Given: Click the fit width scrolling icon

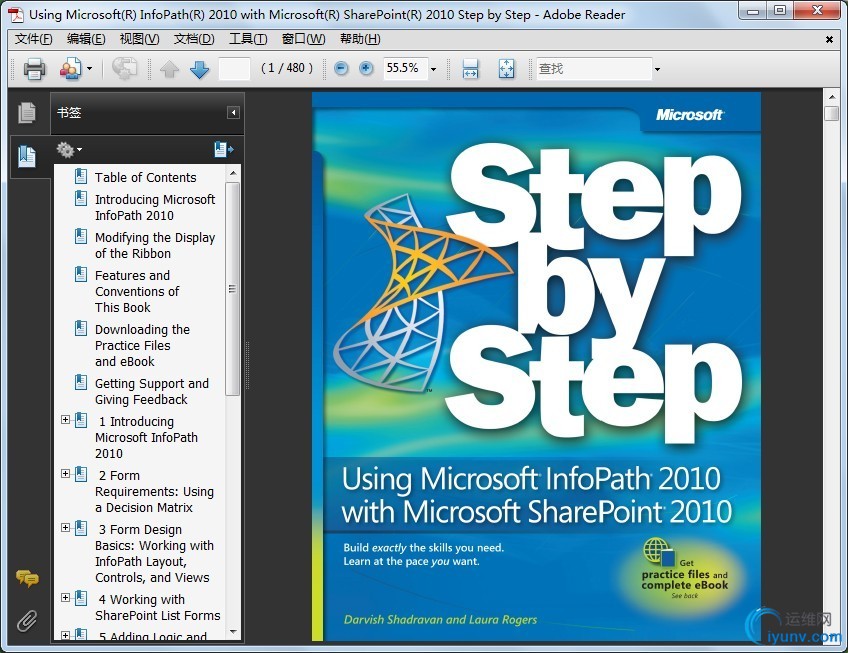Looking at the screenshot, I should [470, 69].
